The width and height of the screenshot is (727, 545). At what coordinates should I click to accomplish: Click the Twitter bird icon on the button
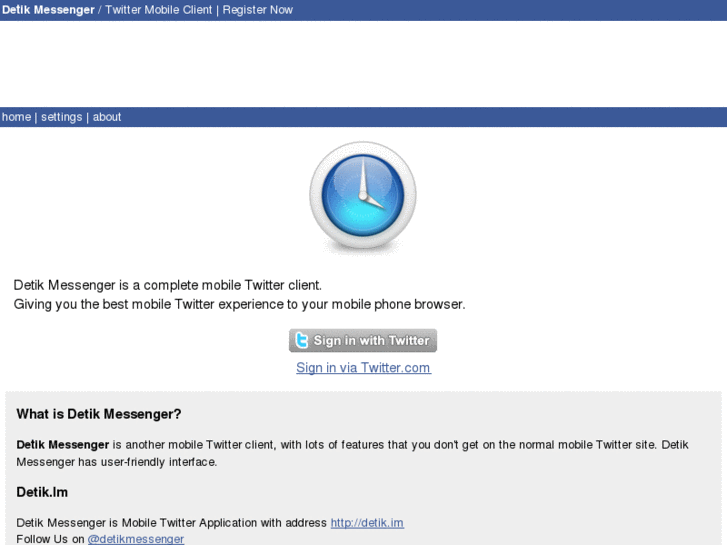click(x=302, y=340)
